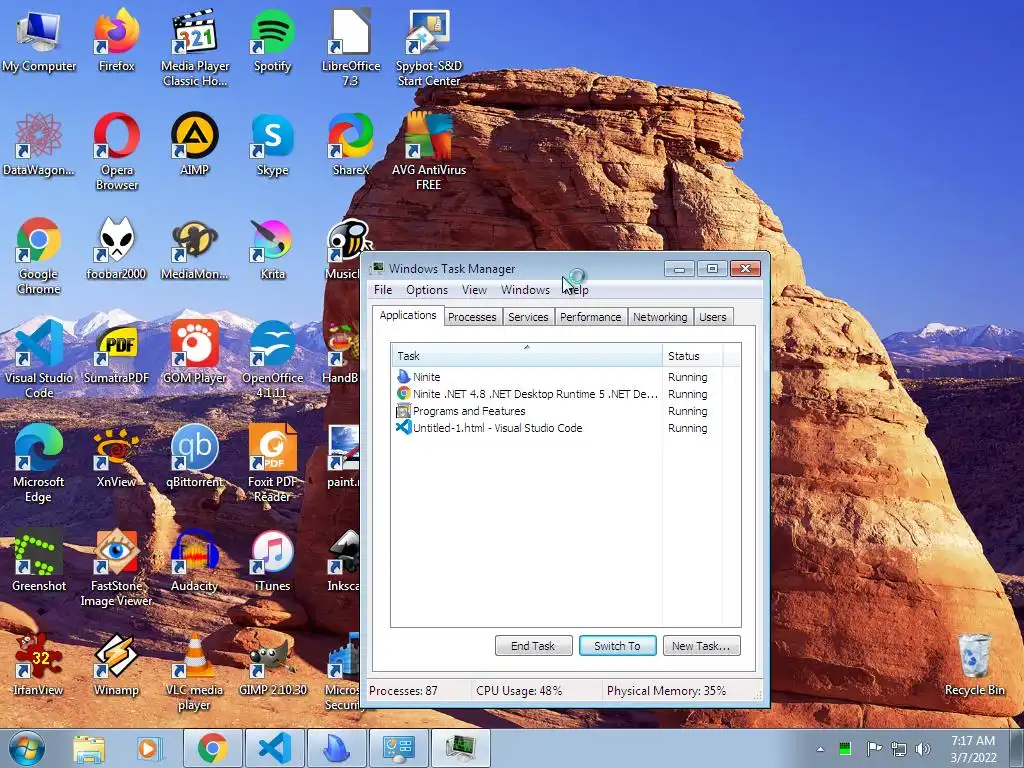Sort applications by Status column header
1024x768 pixels.
tap(692, 355)
